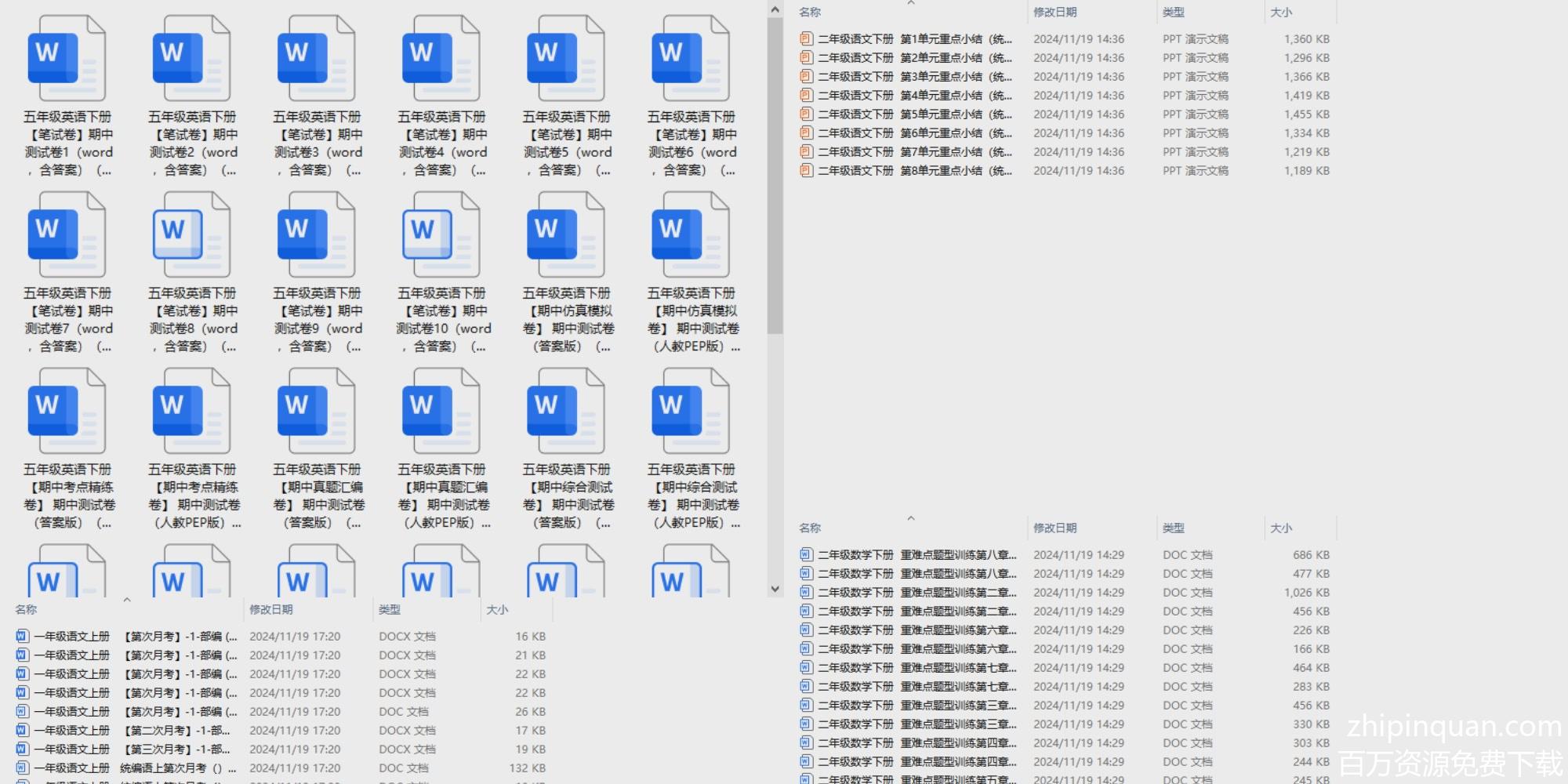This screenshot has height=784, width=1568.
Task: Click sort chevron above 名称 in PPT list
Action: (910, 4)
